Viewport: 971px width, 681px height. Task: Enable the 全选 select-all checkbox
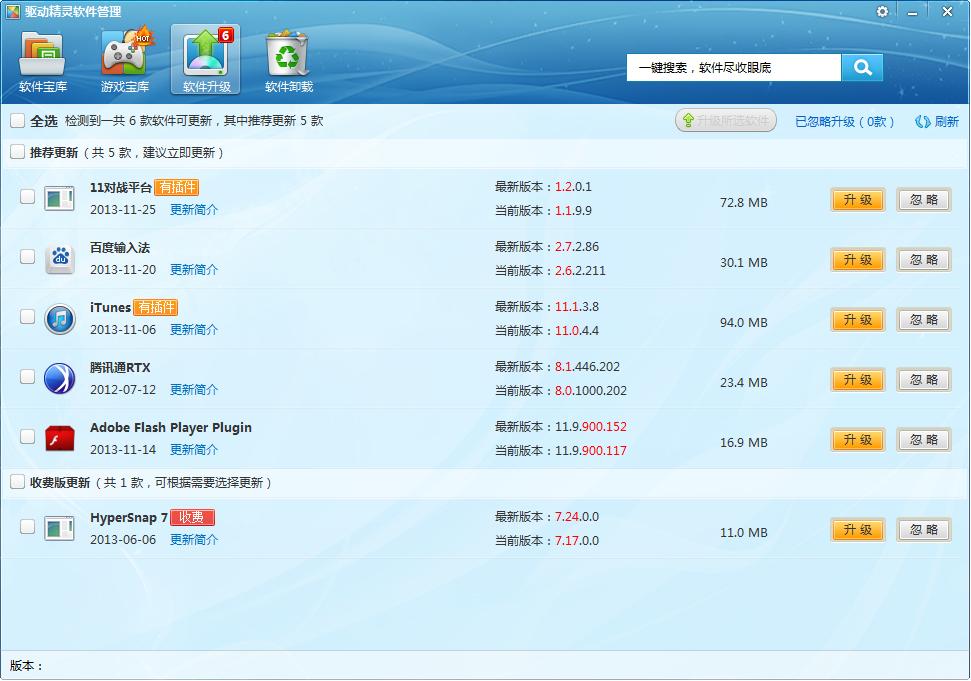click(17, 120)
